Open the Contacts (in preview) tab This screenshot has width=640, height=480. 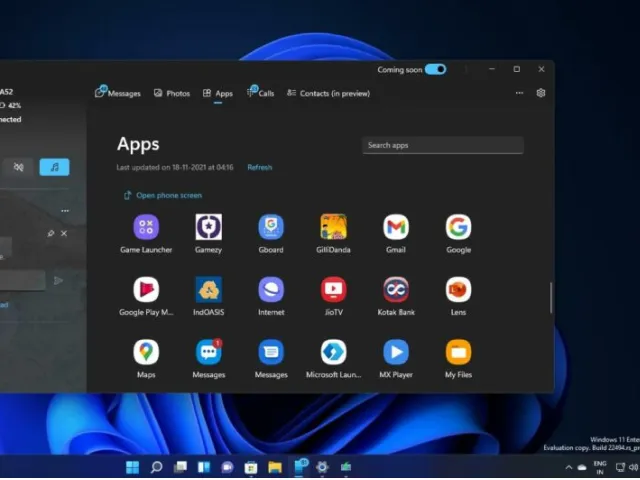[x=329, y=93]
